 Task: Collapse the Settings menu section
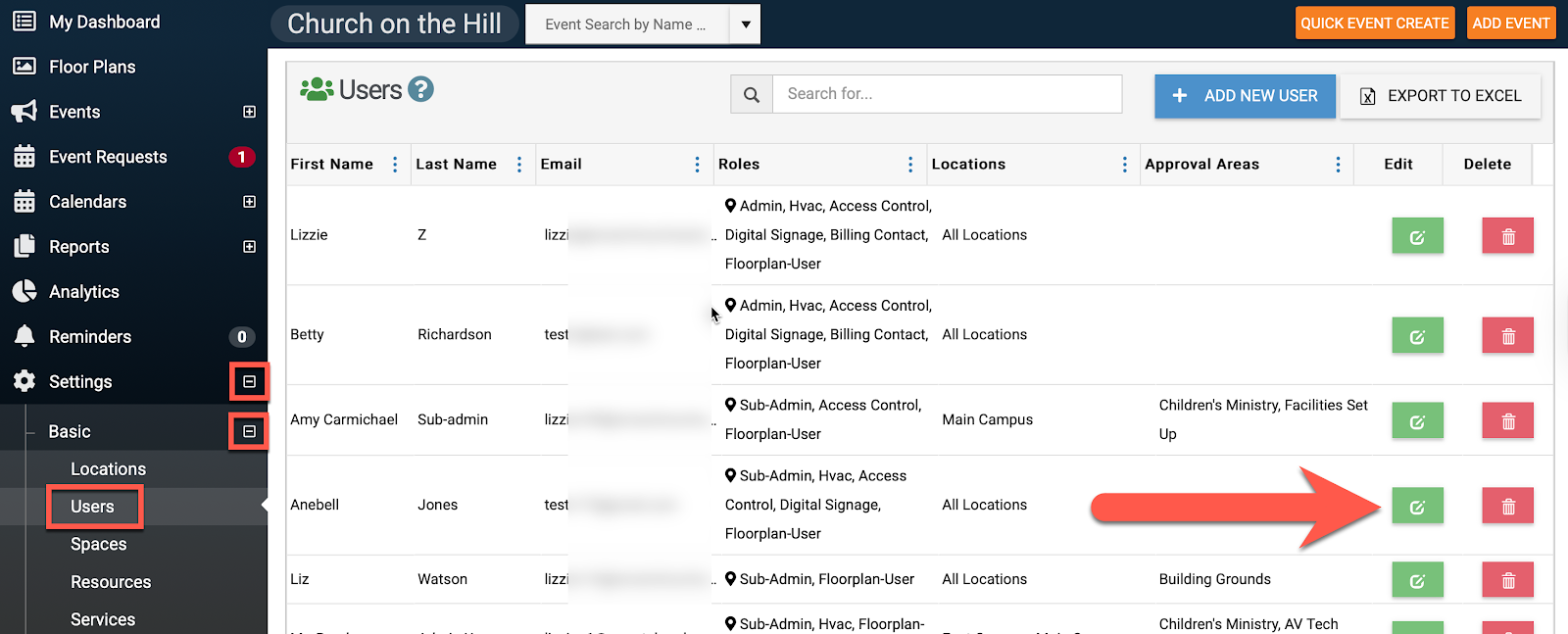click(x=249, y=381)
